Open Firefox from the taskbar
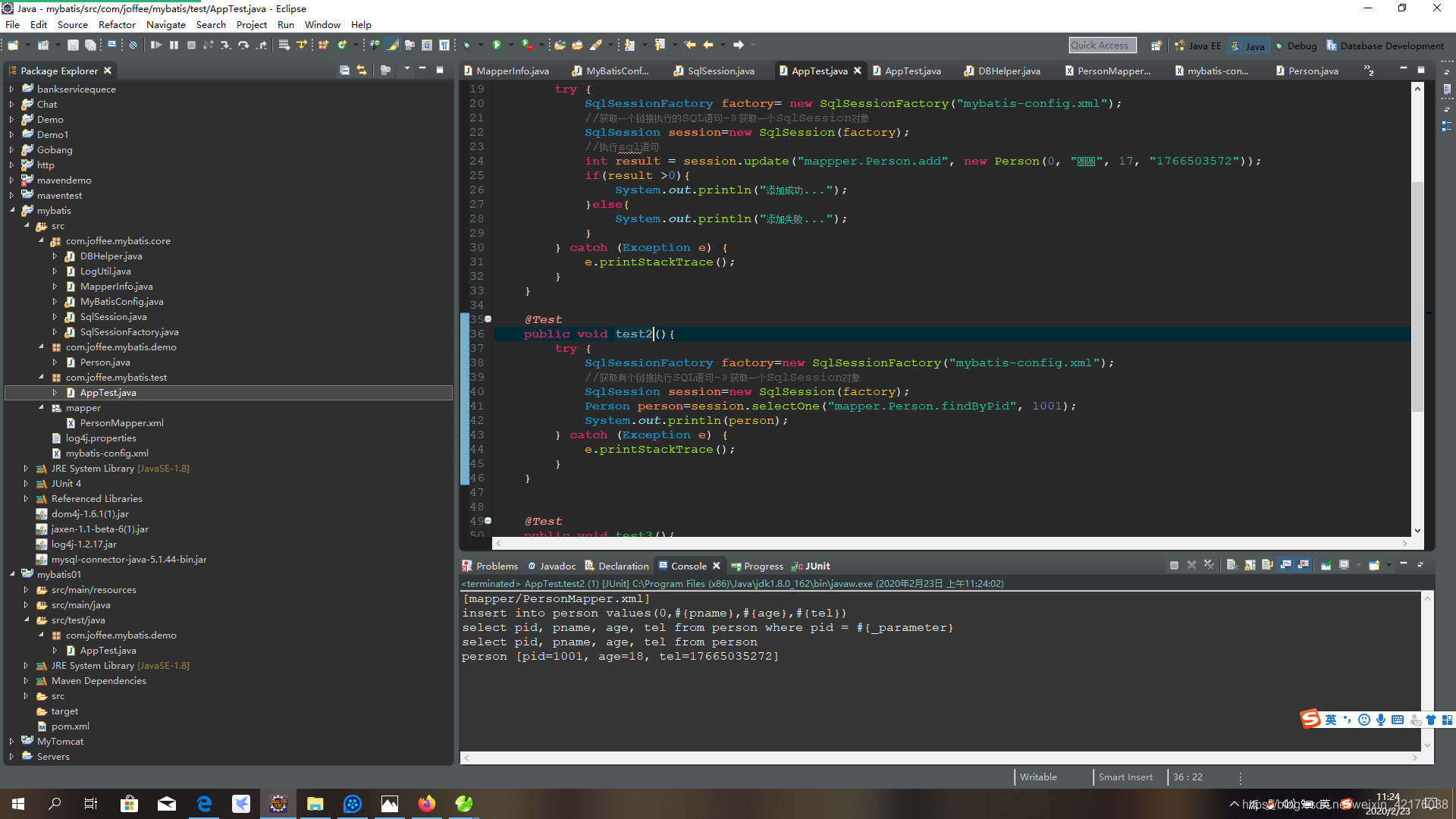This screenshot has width=1456, height=819. 427,803
